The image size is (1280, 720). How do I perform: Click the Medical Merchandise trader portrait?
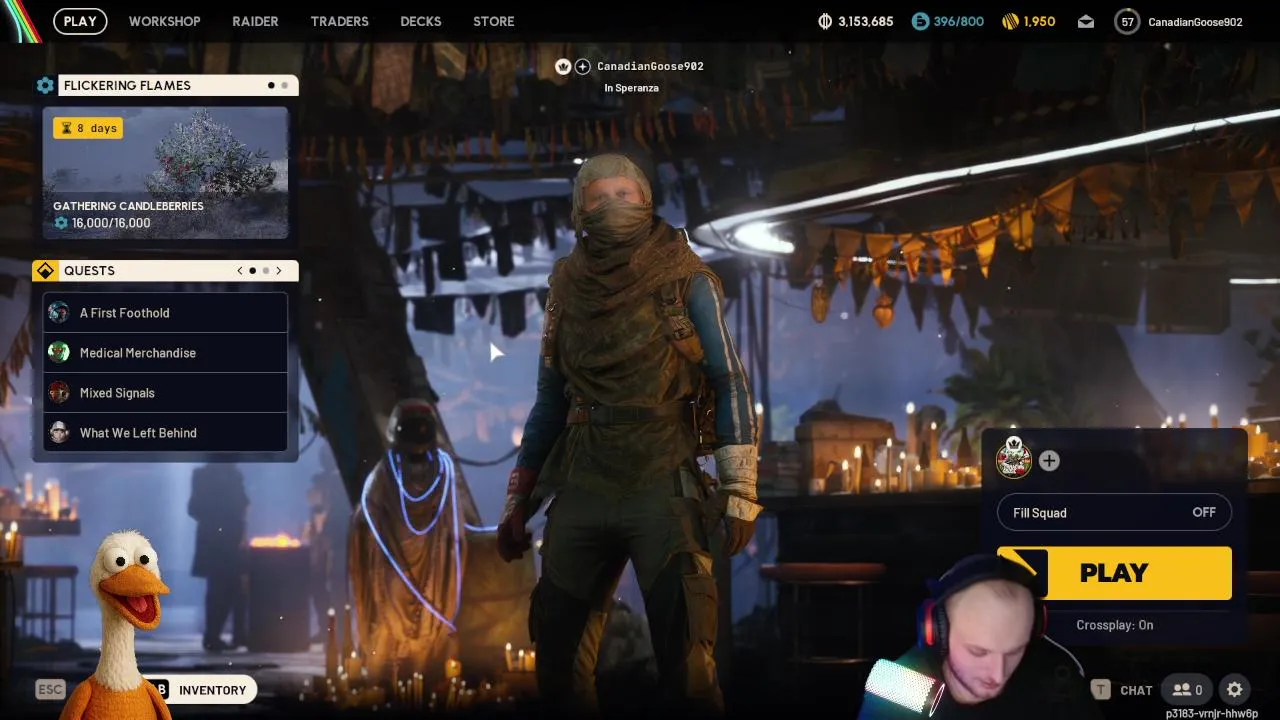click(x=59, y=352)
